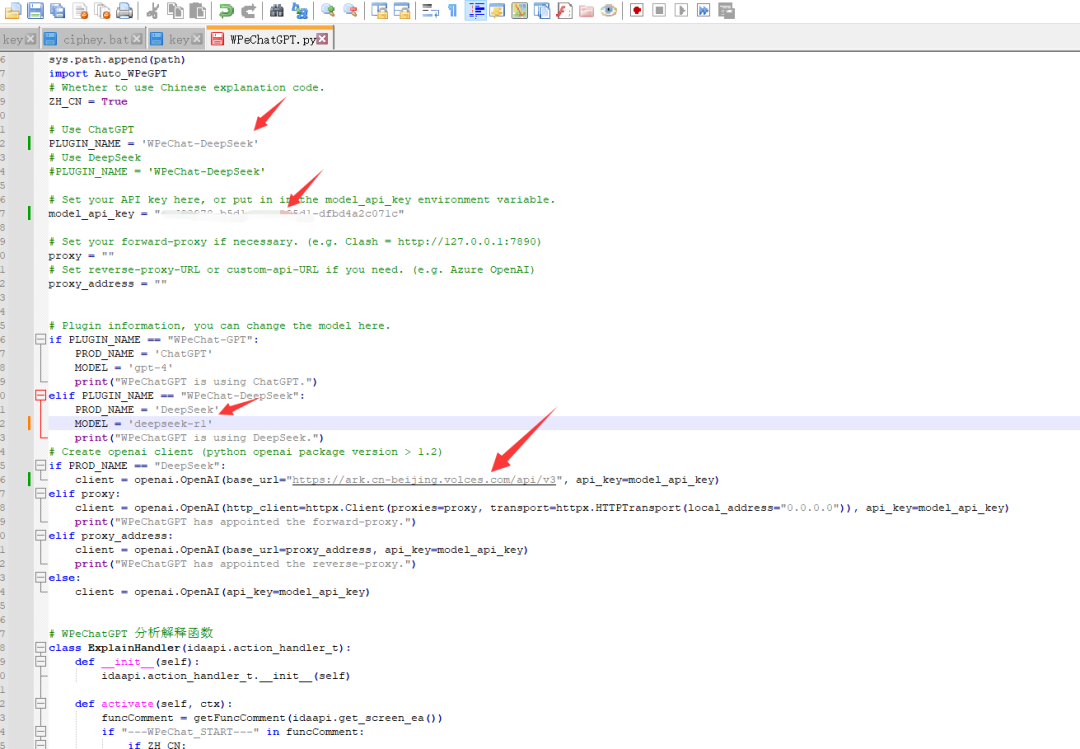Toggle the Indent Guide toolbar button
The height and width of the screenshot is (749, 1080).
click(476, 11)
